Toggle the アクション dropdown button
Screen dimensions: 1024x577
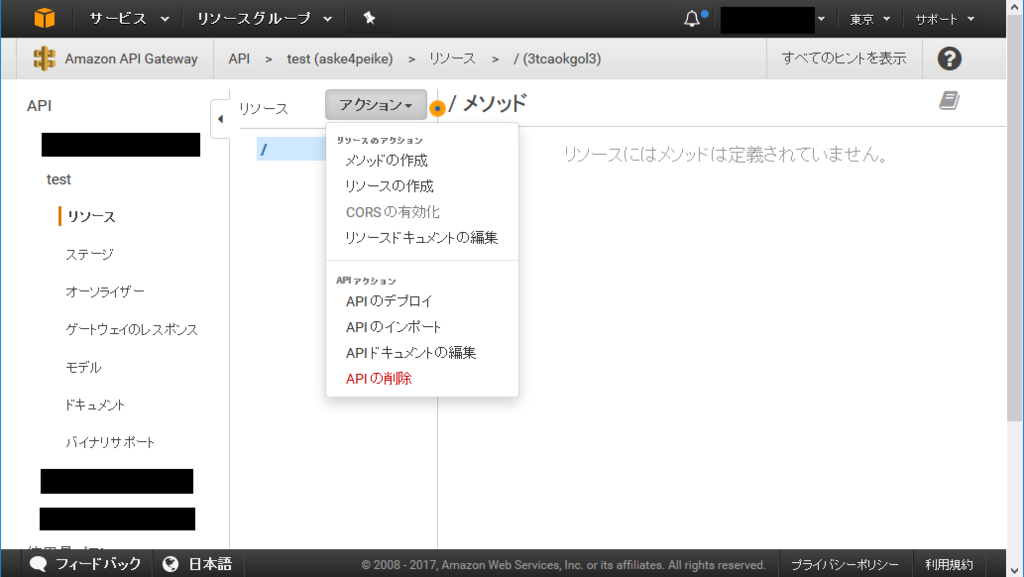[x=376, y=104]
